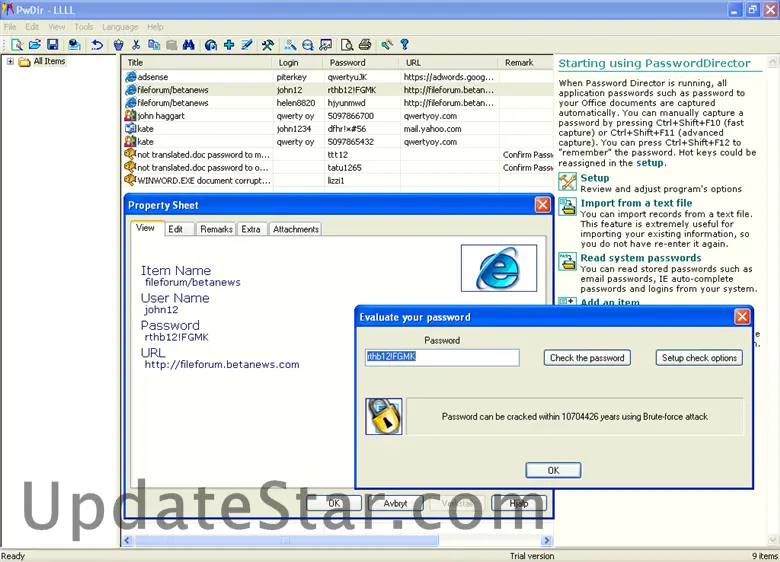The image size is (780, 562).
Task: Open the View menu
Action: click(x=56, y=27)
